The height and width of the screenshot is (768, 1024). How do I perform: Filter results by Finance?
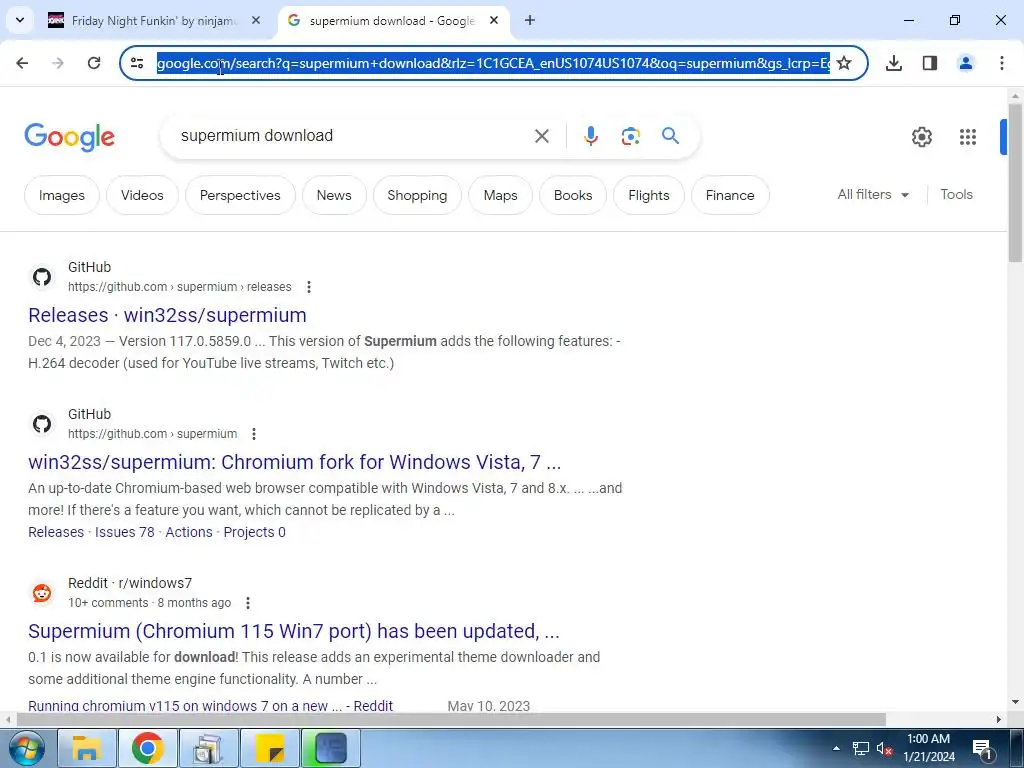[x=729, y=195]
